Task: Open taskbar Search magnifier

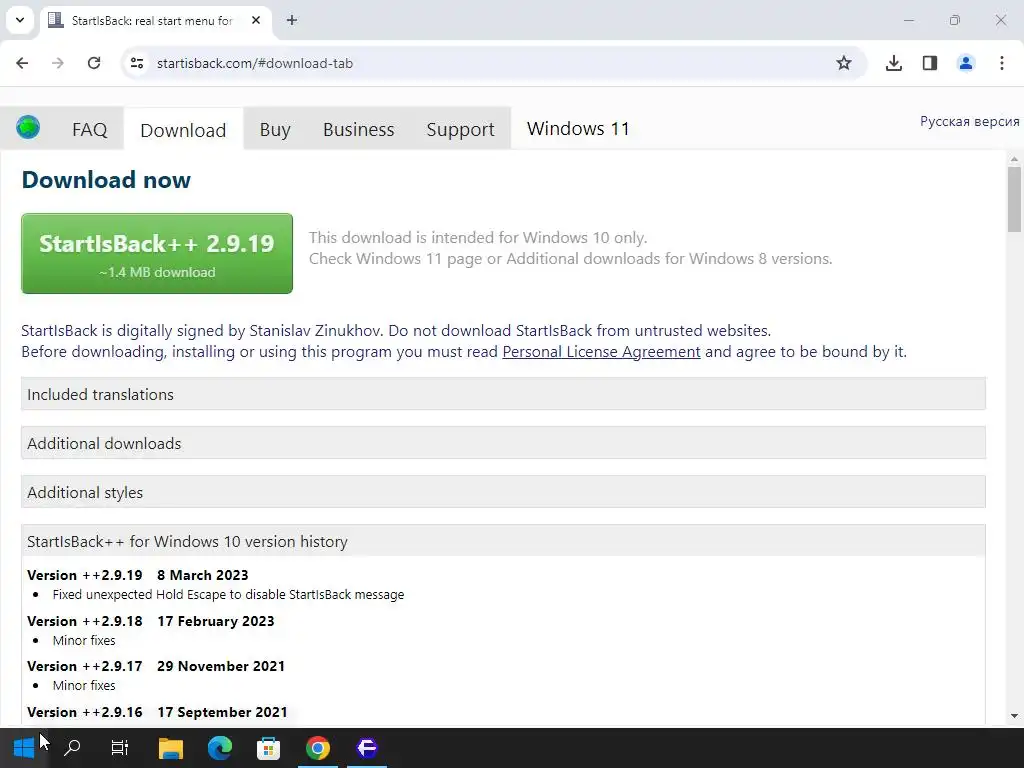Action: tap(72, 748)
